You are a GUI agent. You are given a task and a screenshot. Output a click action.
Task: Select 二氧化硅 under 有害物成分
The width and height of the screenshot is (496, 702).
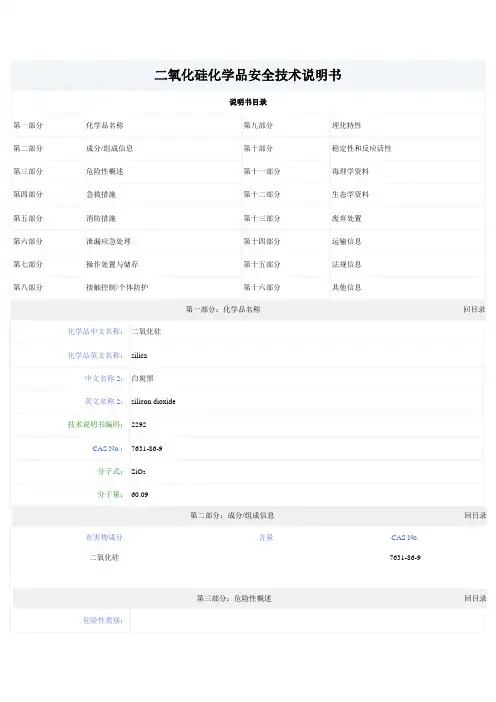pyautogui.click(x=104, y=557)
